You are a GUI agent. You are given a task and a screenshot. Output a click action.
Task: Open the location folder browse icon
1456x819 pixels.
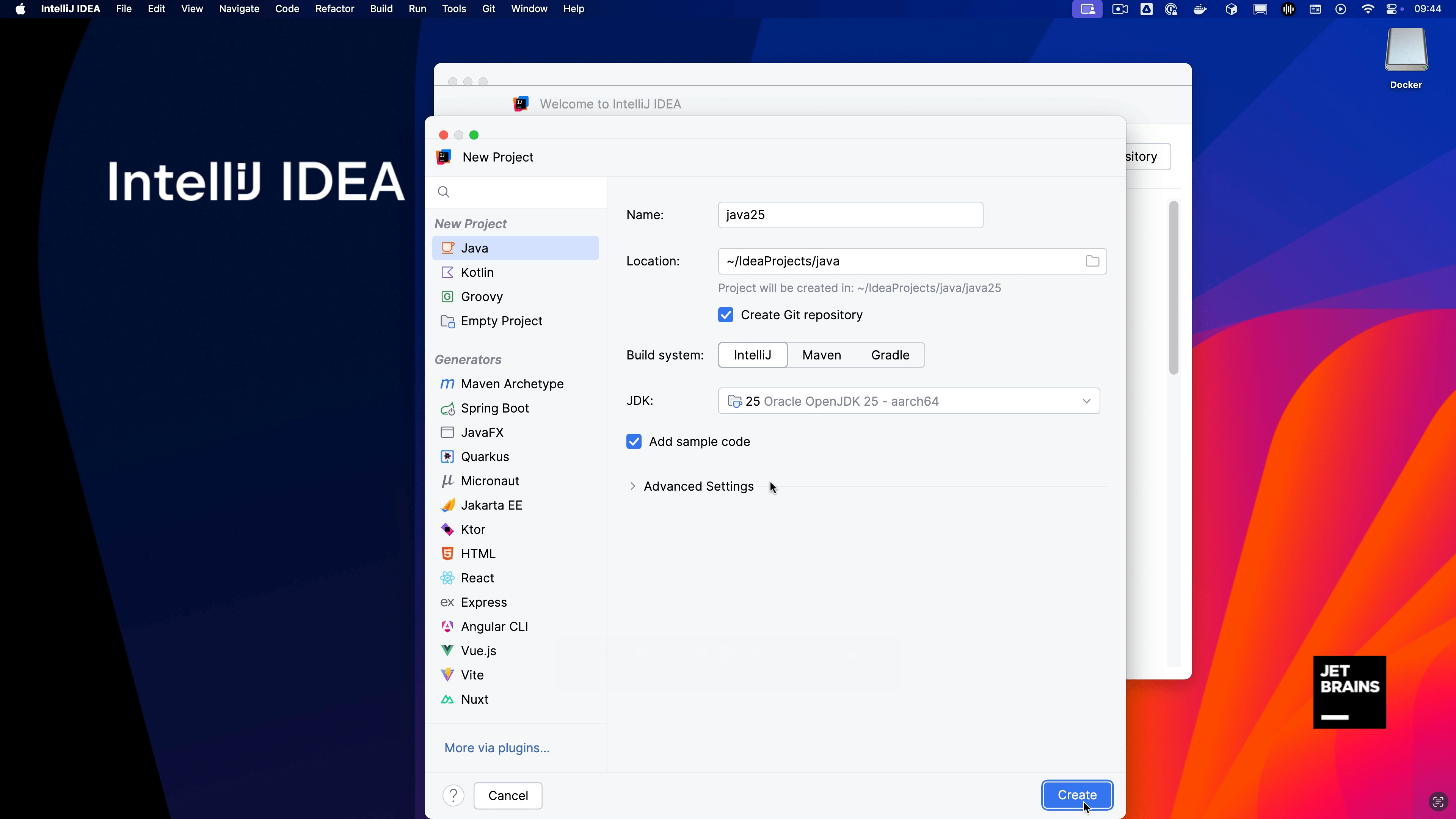coord(1092,261)
